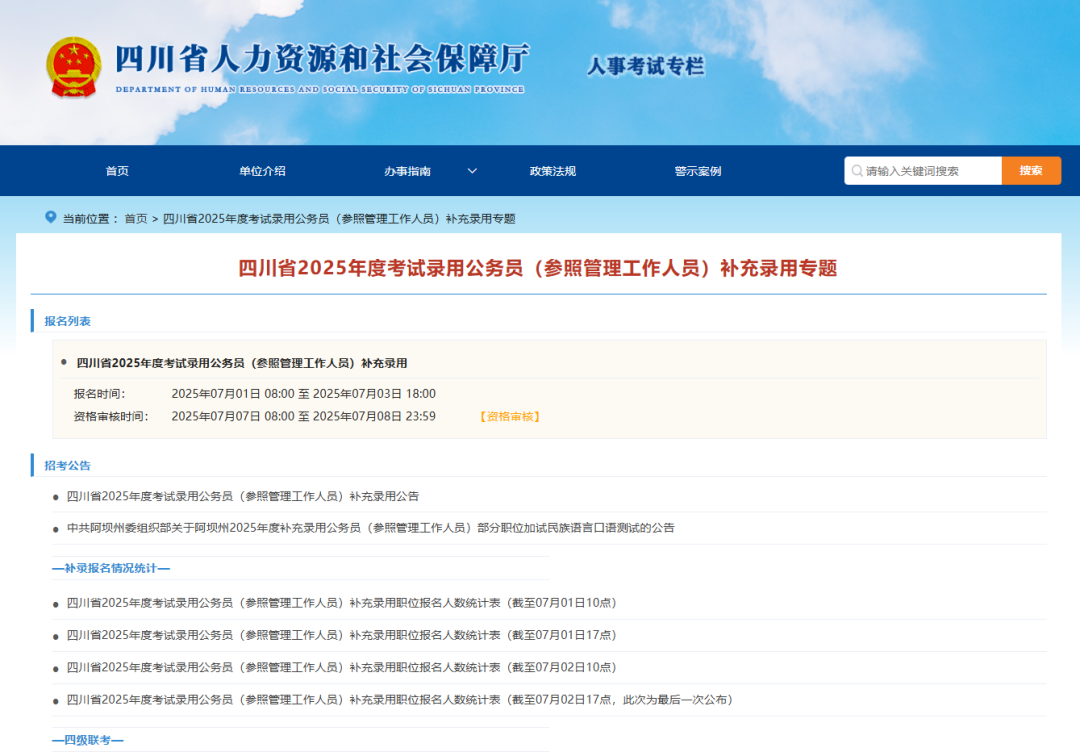Viewport: 1080px width, 752px height.
Task: Open the 政策法规 navigation item
Action: point(553,171)
